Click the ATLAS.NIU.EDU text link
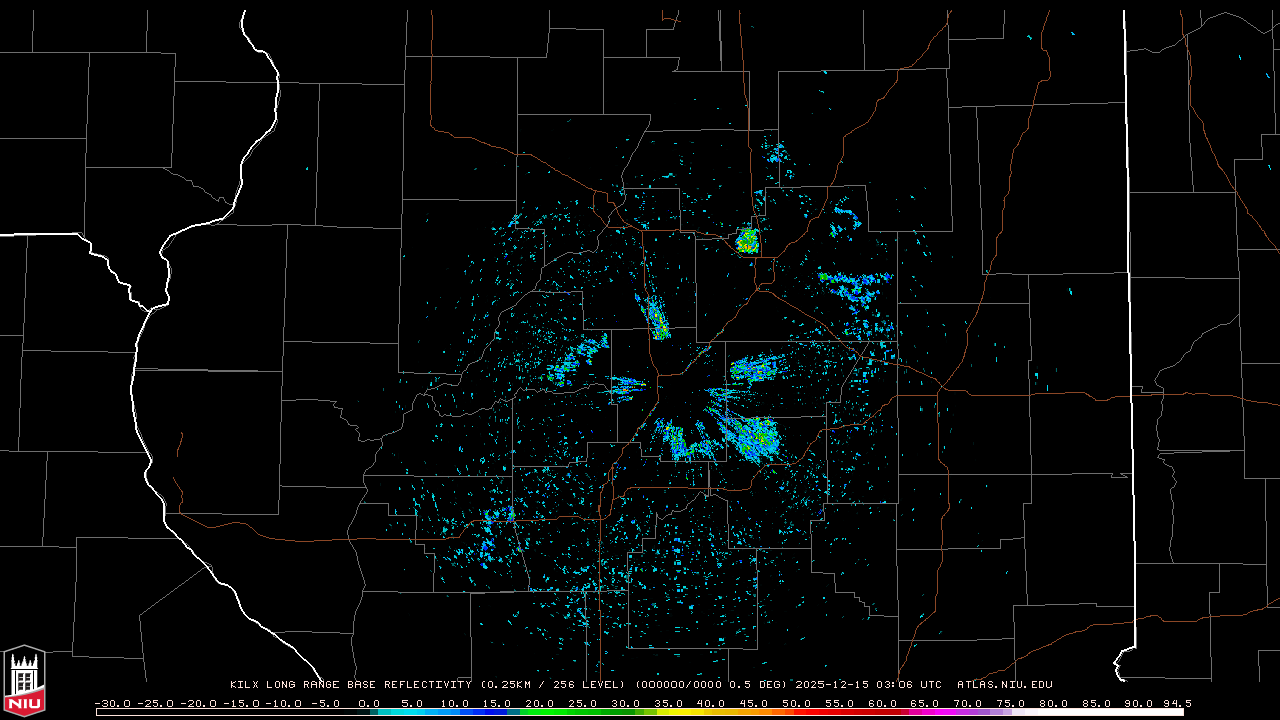This screenshot has width=1280, height=720. tap(1004, 685)
